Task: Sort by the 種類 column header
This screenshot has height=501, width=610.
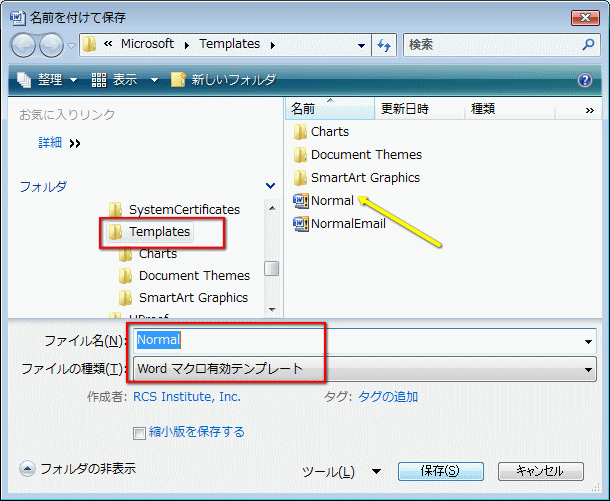Action: pyautogui.click(x=509, y=109)
